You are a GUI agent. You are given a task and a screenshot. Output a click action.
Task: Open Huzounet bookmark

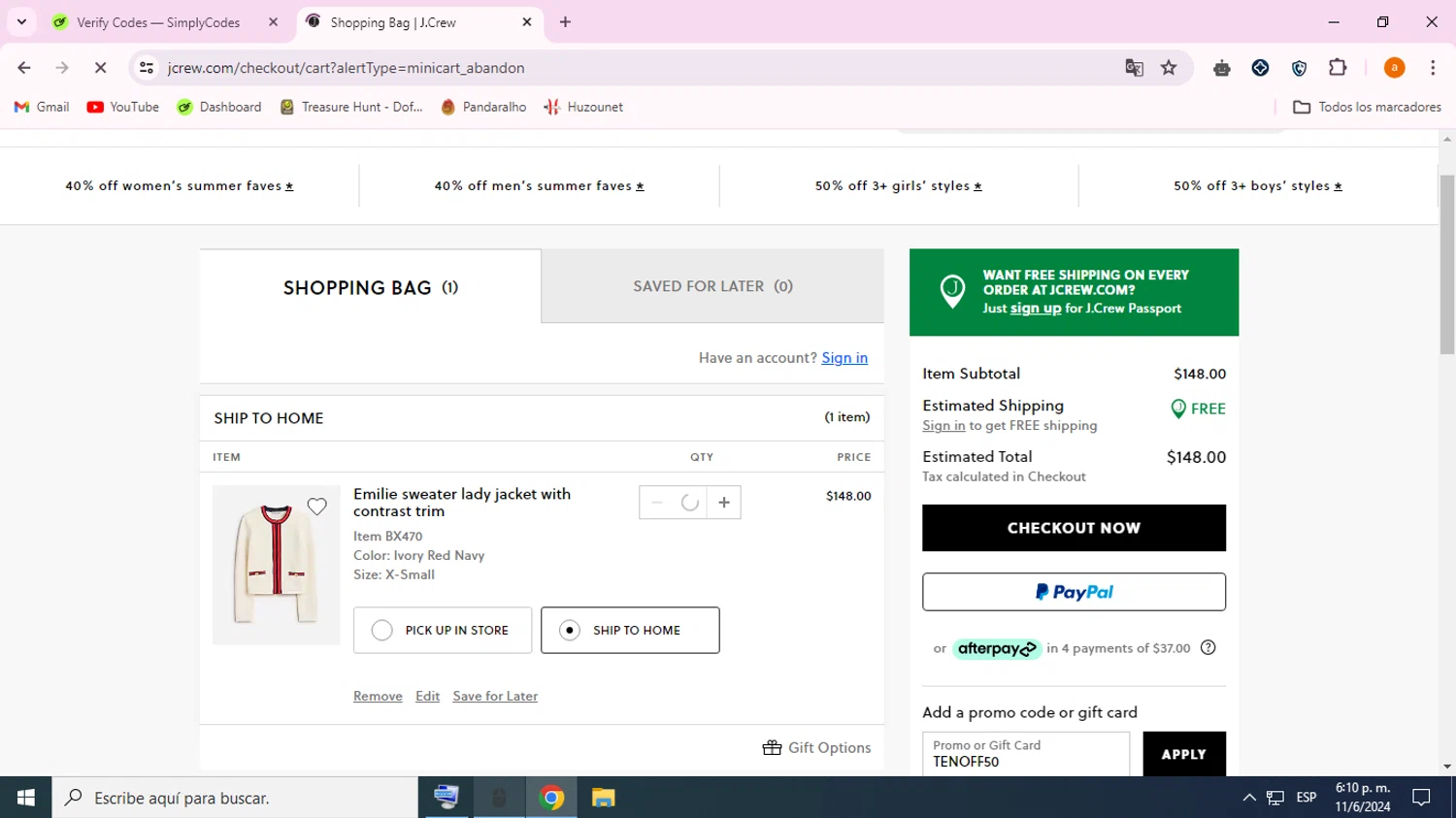click(583, 107)
